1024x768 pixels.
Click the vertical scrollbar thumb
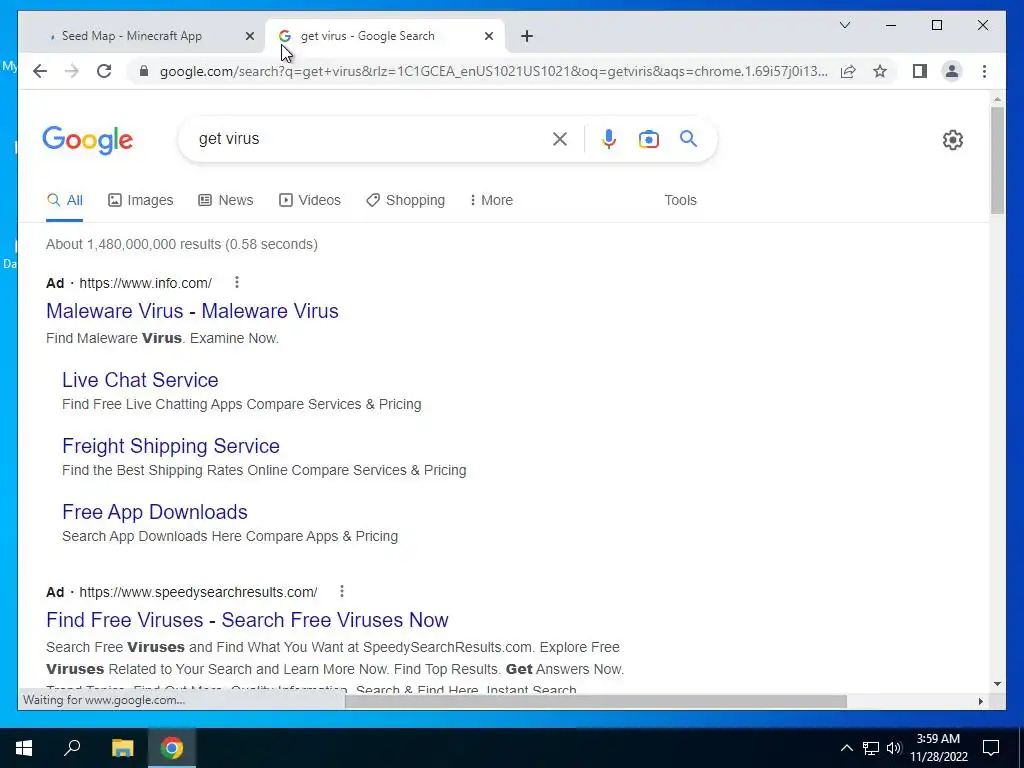tap(997, 159)
